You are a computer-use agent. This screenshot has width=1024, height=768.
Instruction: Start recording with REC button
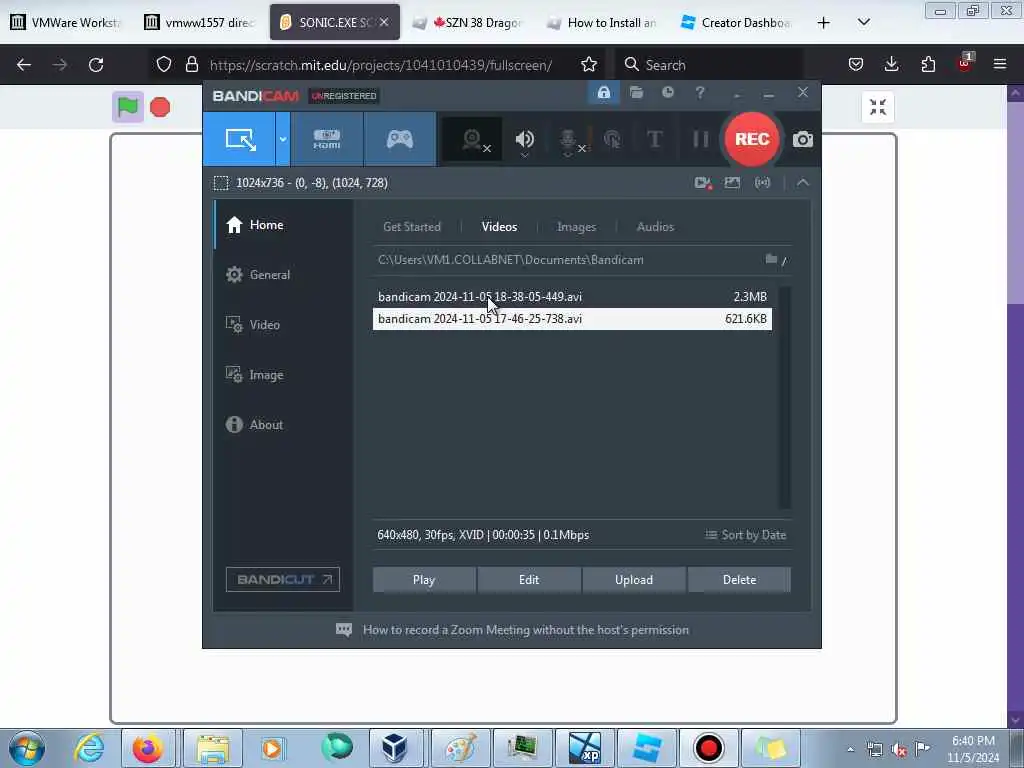752,139
